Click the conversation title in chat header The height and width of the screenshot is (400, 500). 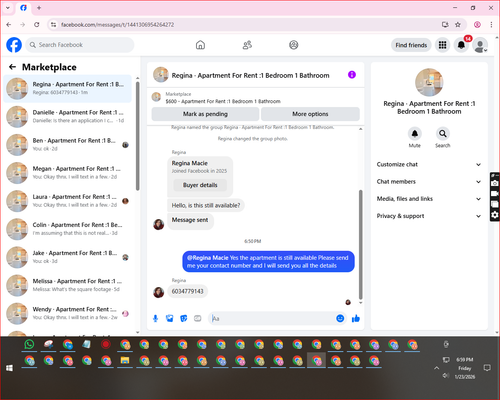[x=250, y=75]
